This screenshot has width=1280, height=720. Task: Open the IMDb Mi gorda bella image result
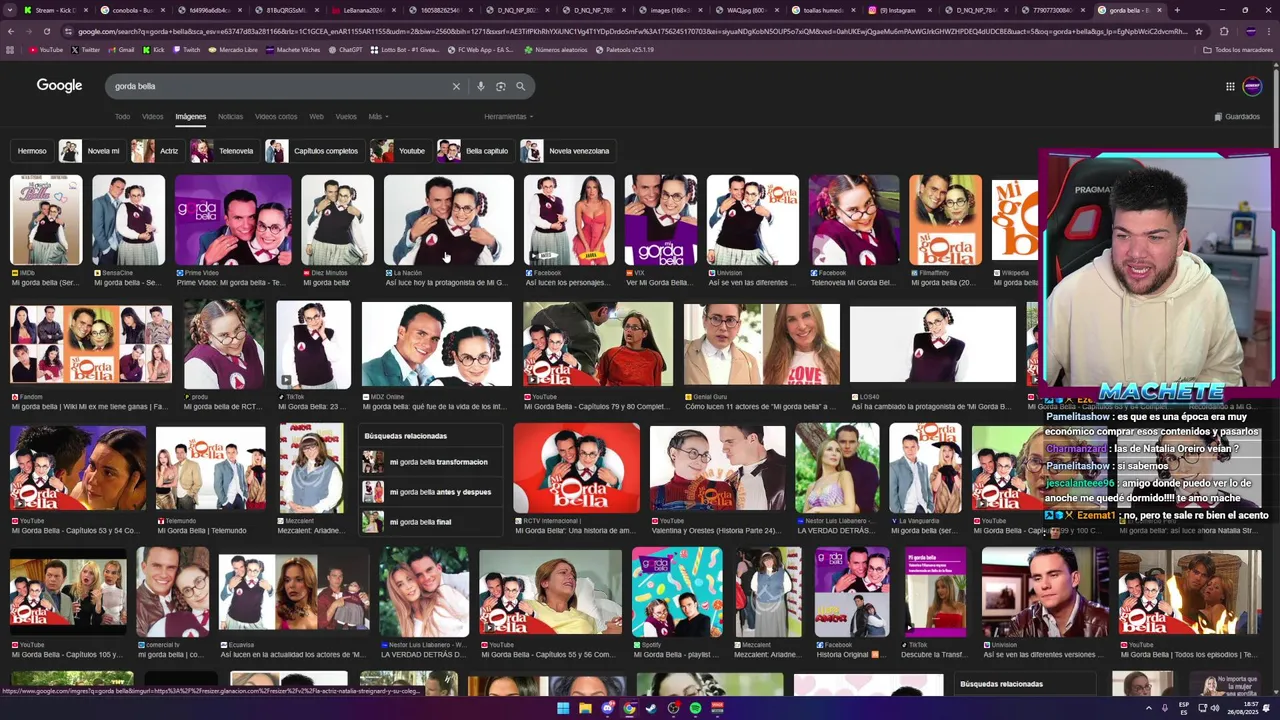point(46,220)
